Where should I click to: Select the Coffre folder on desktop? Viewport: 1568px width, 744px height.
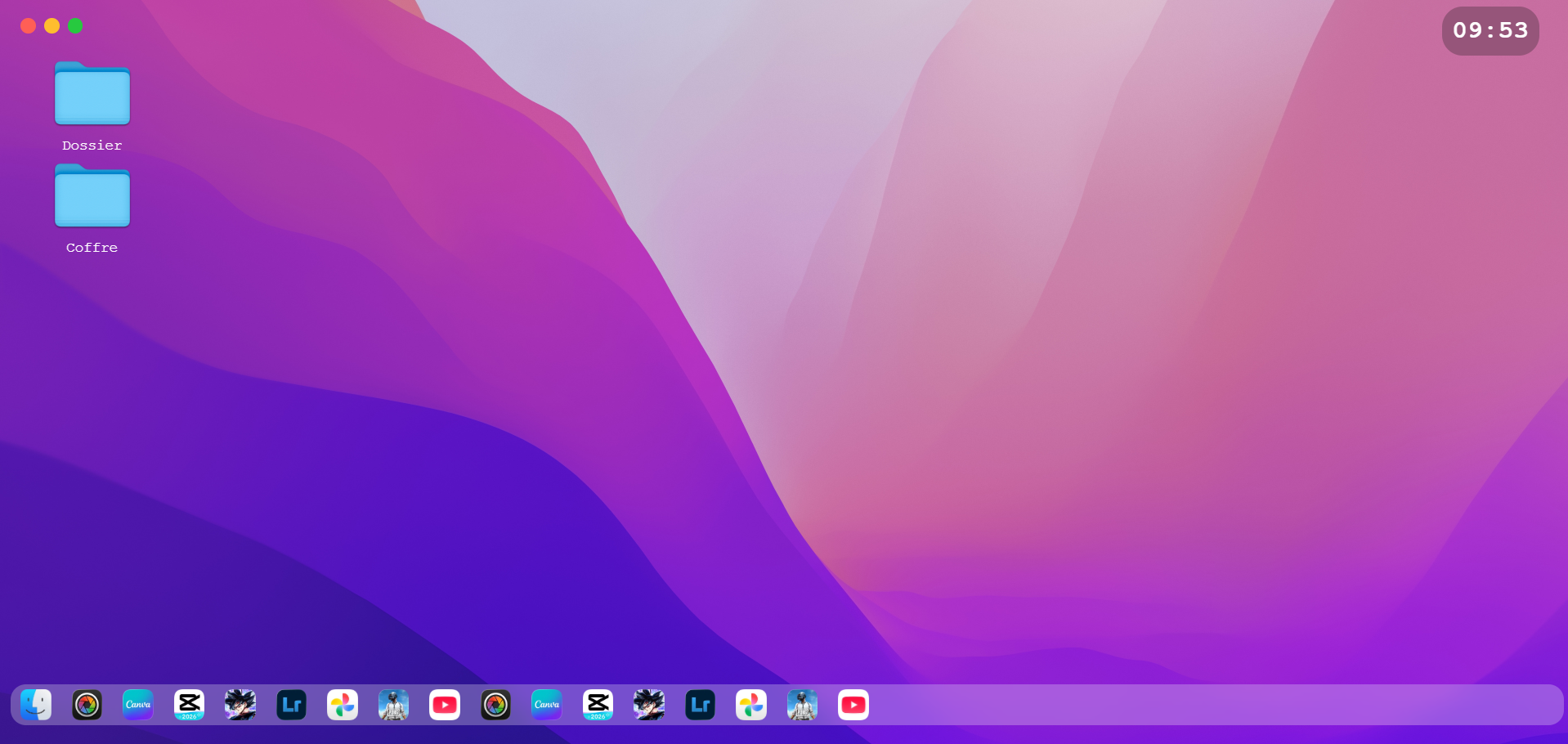[x=92, y=197]
